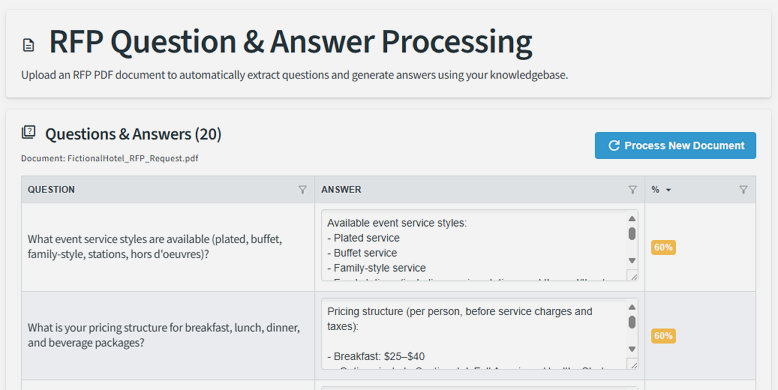Click the refresh icon in Process button
This screenshot has height=390, width=778.
point(614,145)
